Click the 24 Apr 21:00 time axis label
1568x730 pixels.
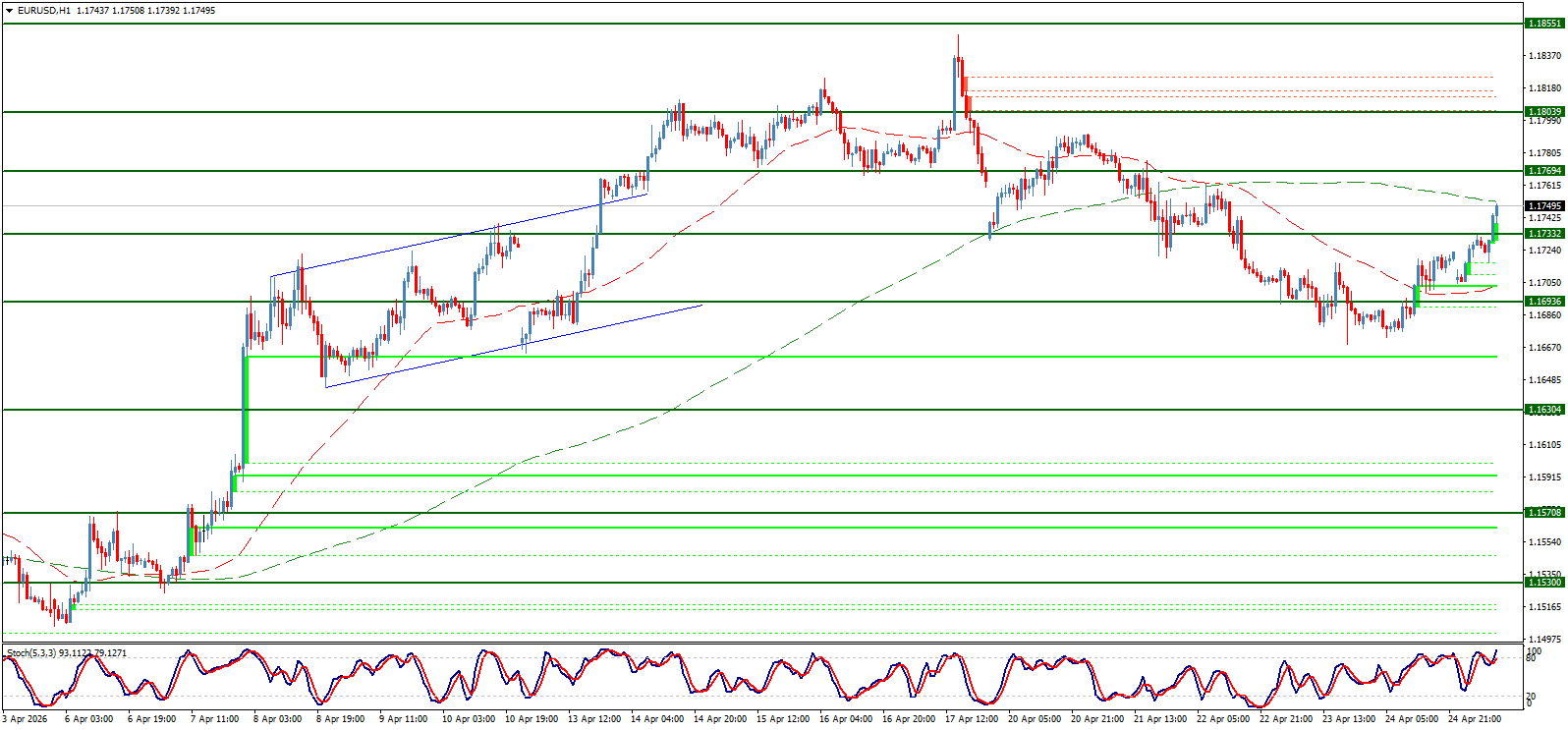(x=1476, y=719)
